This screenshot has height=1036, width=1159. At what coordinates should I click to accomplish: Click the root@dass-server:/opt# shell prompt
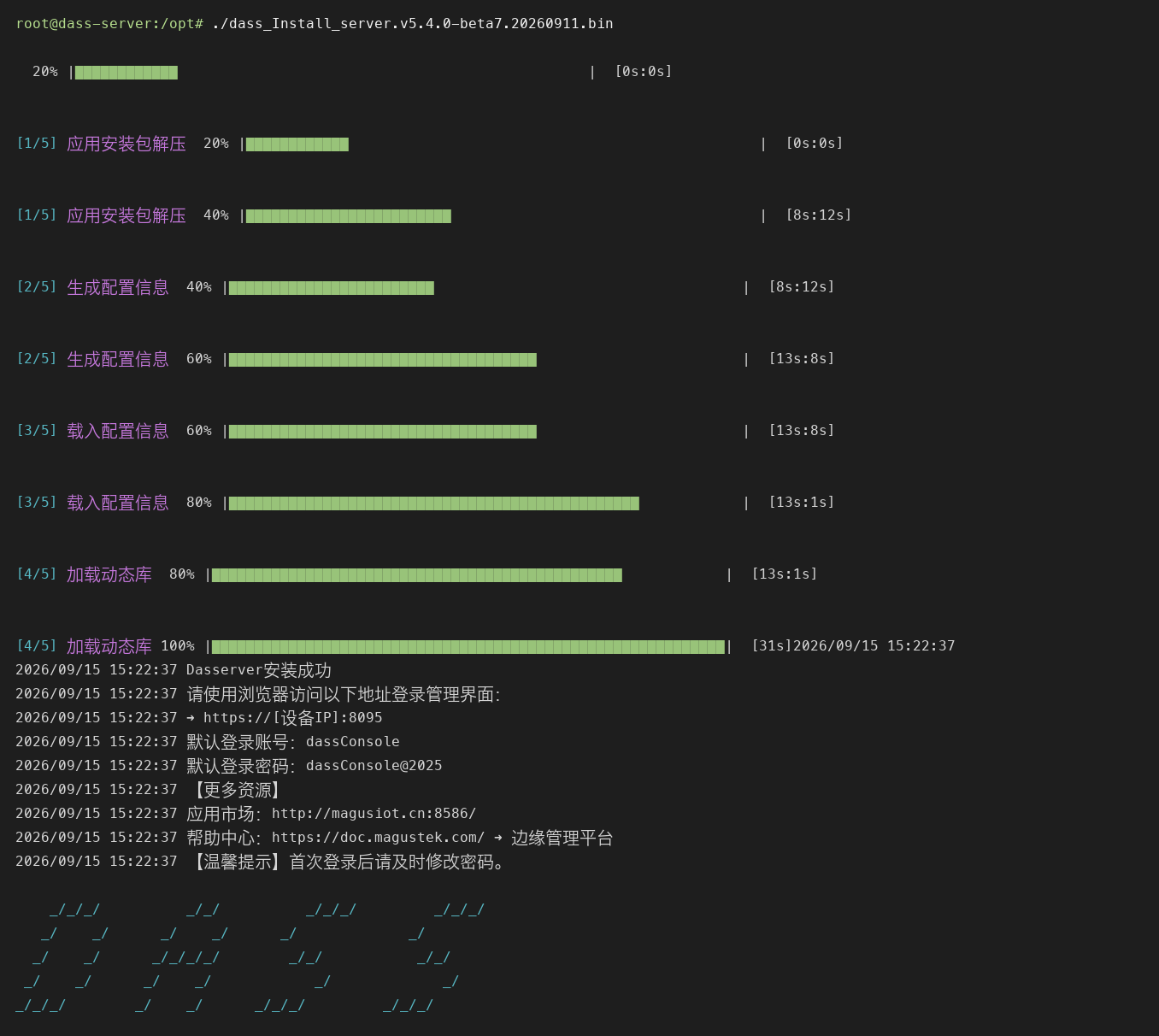click(x=109, y=24)
